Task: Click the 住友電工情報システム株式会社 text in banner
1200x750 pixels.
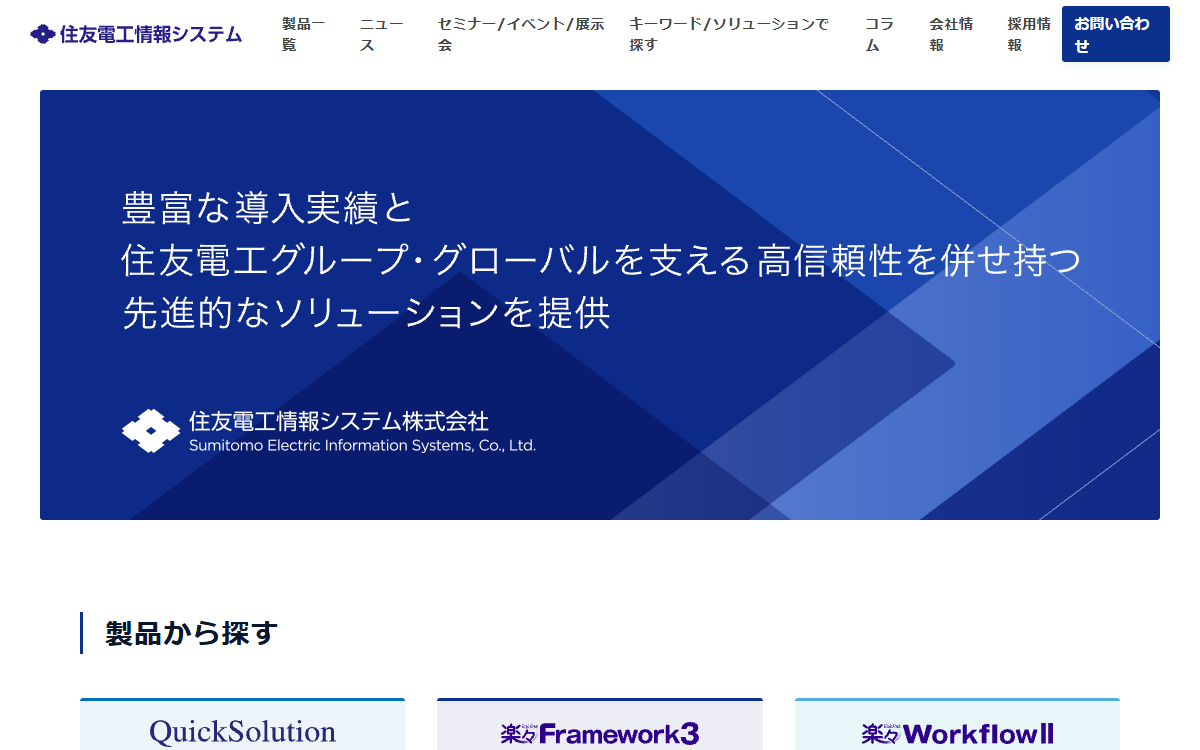Action: tap(339, 421)
